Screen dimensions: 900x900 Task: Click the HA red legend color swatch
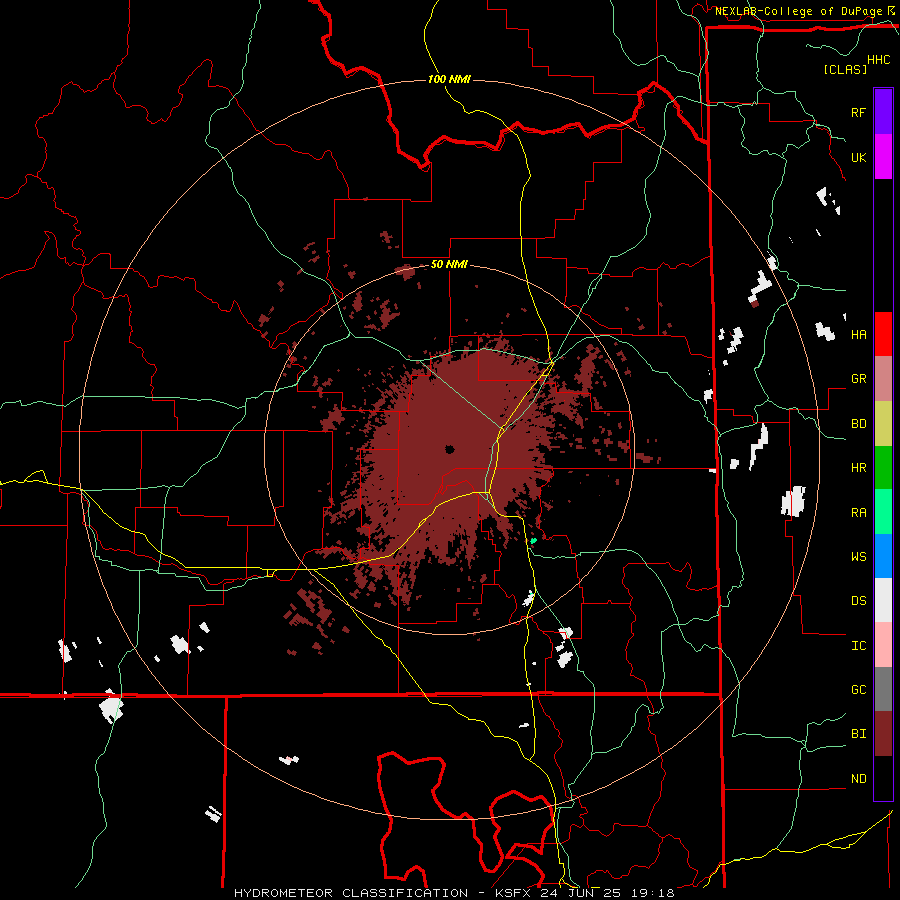[x=883, y=334]
